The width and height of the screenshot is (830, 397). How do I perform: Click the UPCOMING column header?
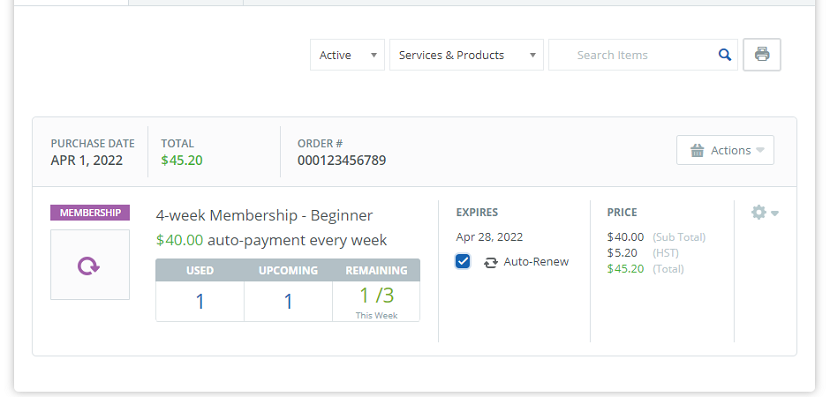click(288, 270)
